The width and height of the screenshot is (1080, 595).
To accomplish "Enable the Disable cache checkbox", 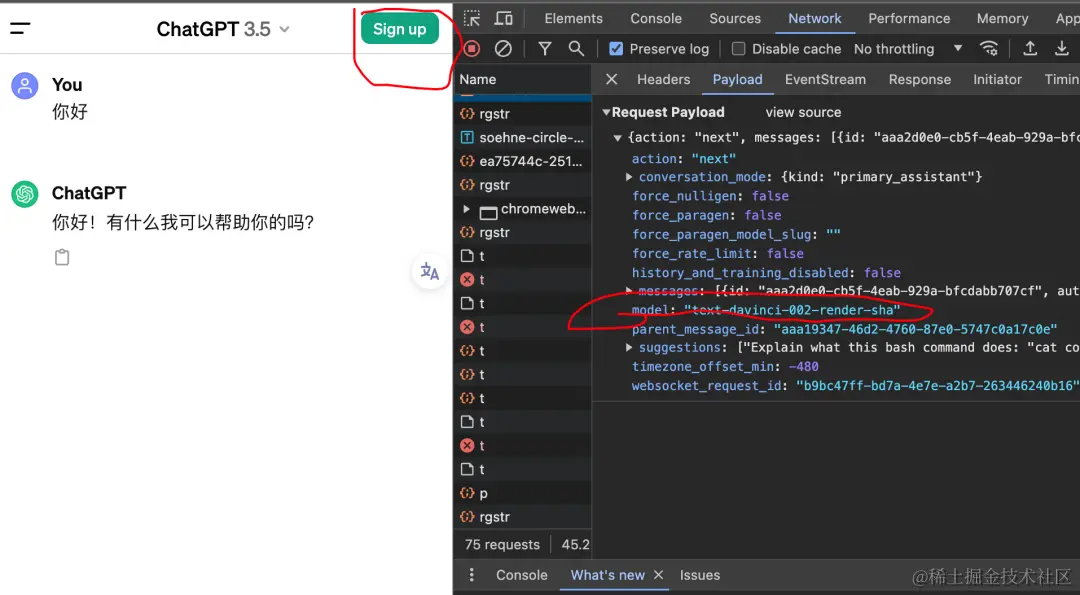I will 738,49.
